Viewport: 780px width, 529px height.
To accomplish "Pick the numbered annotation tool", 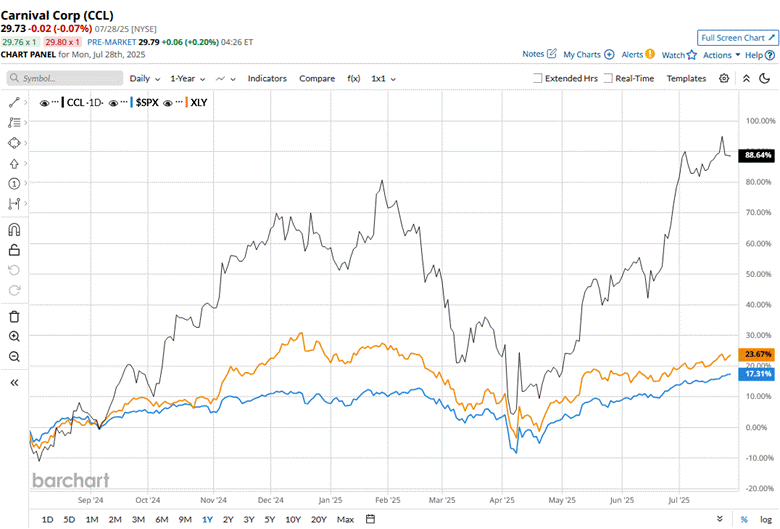I will point(14,184).
